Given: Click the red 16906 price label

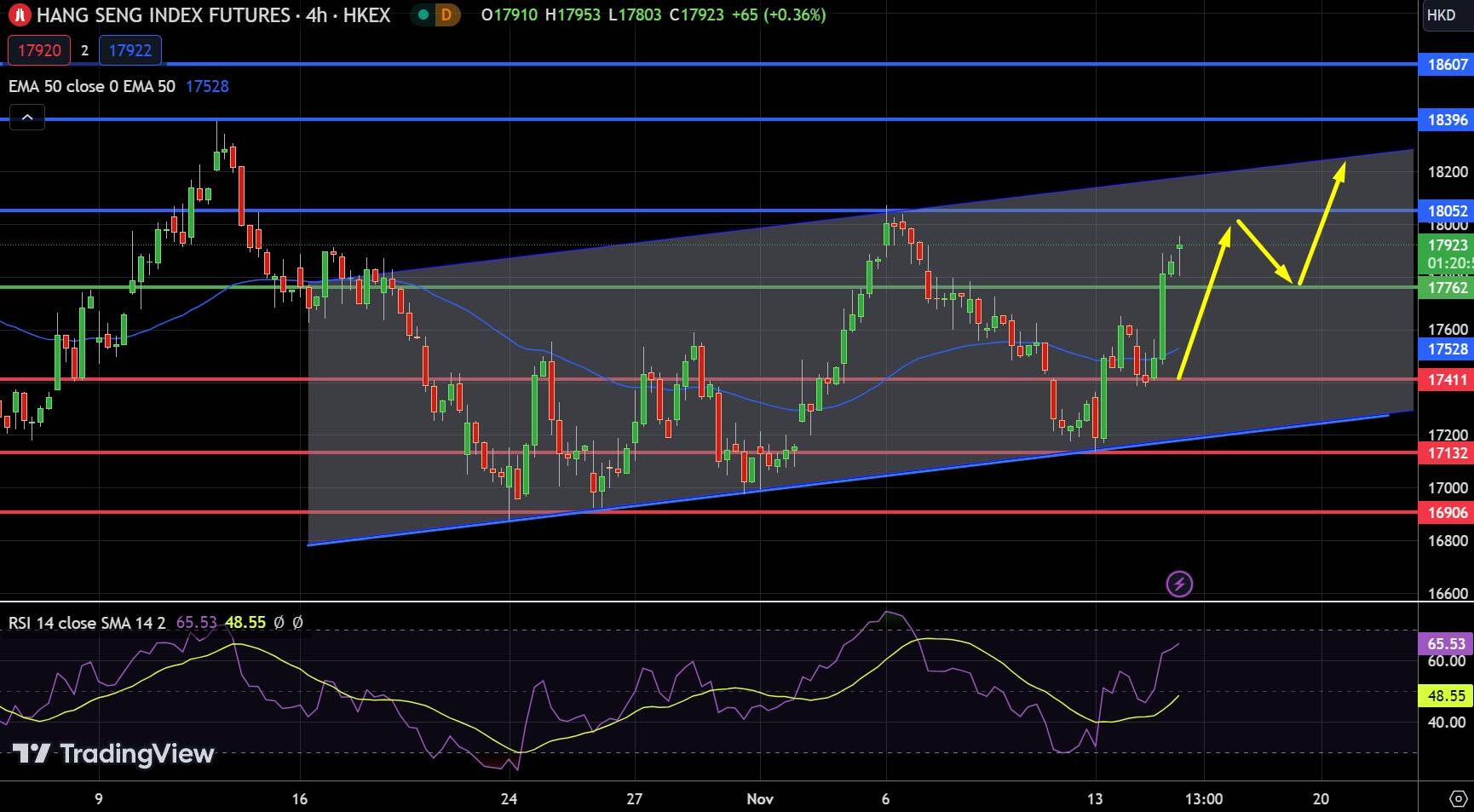Looking at the screenshot, I should point(1446,512).
